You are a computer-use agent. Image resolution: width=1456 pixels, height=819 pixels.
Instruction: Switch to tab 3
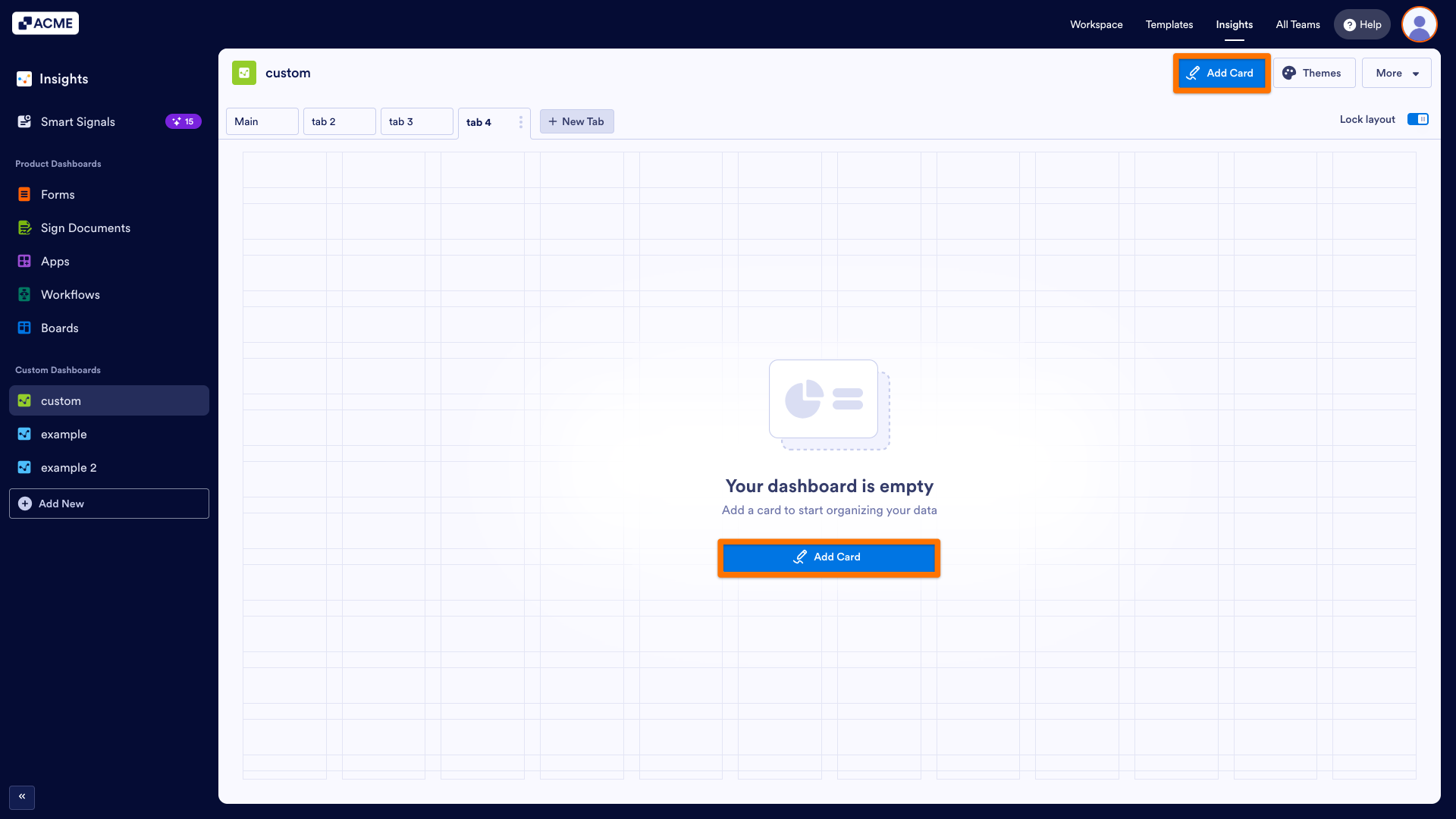[417, 121]
